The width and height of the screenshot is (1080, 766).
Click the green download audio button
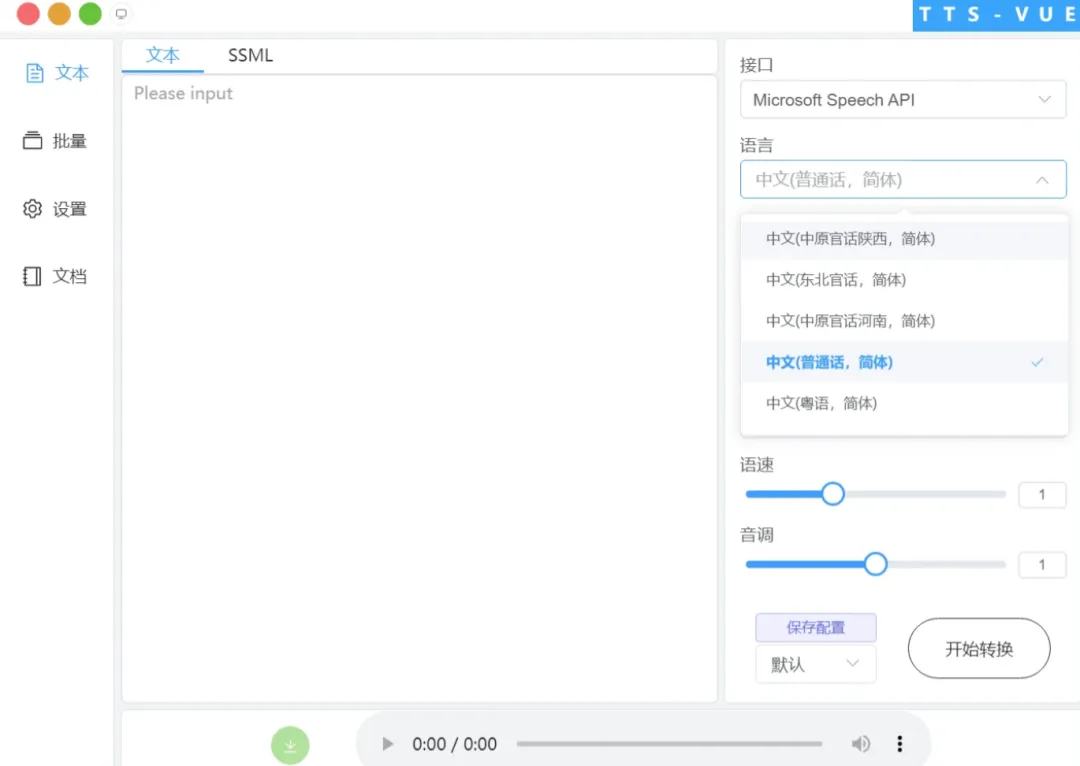pyautogui.click(x=290, y=745)
